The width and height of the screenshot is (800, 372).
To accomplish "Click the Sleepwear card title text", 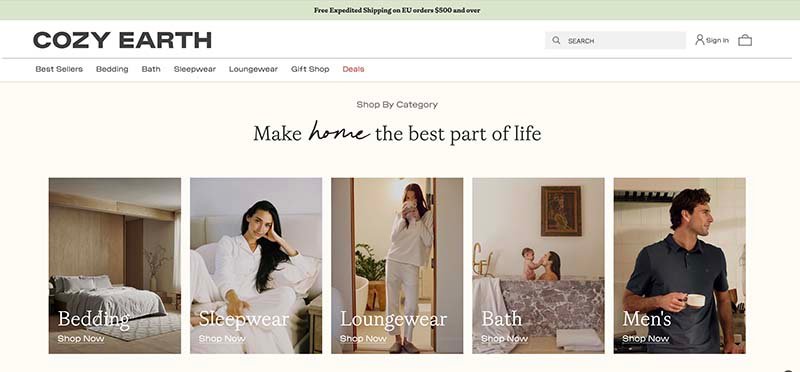I will tap(244, 319).
